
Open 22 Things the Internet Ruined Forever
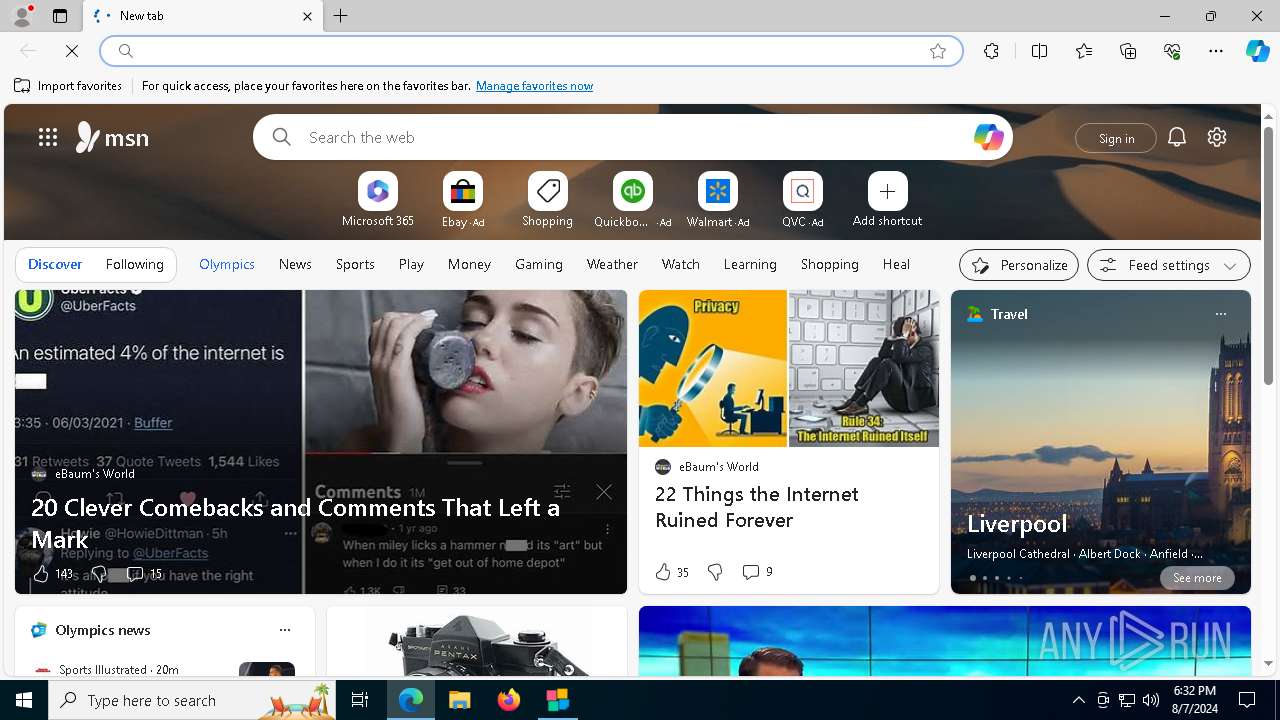757,507
